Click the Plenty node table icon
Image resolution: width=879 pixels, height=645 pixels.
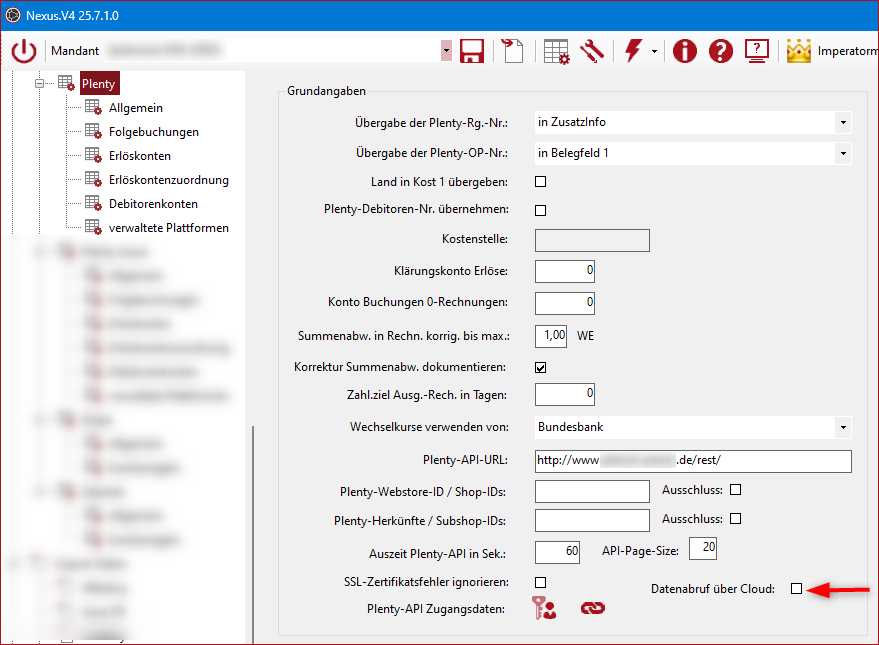pyautogui.click(x=66, y=83)
